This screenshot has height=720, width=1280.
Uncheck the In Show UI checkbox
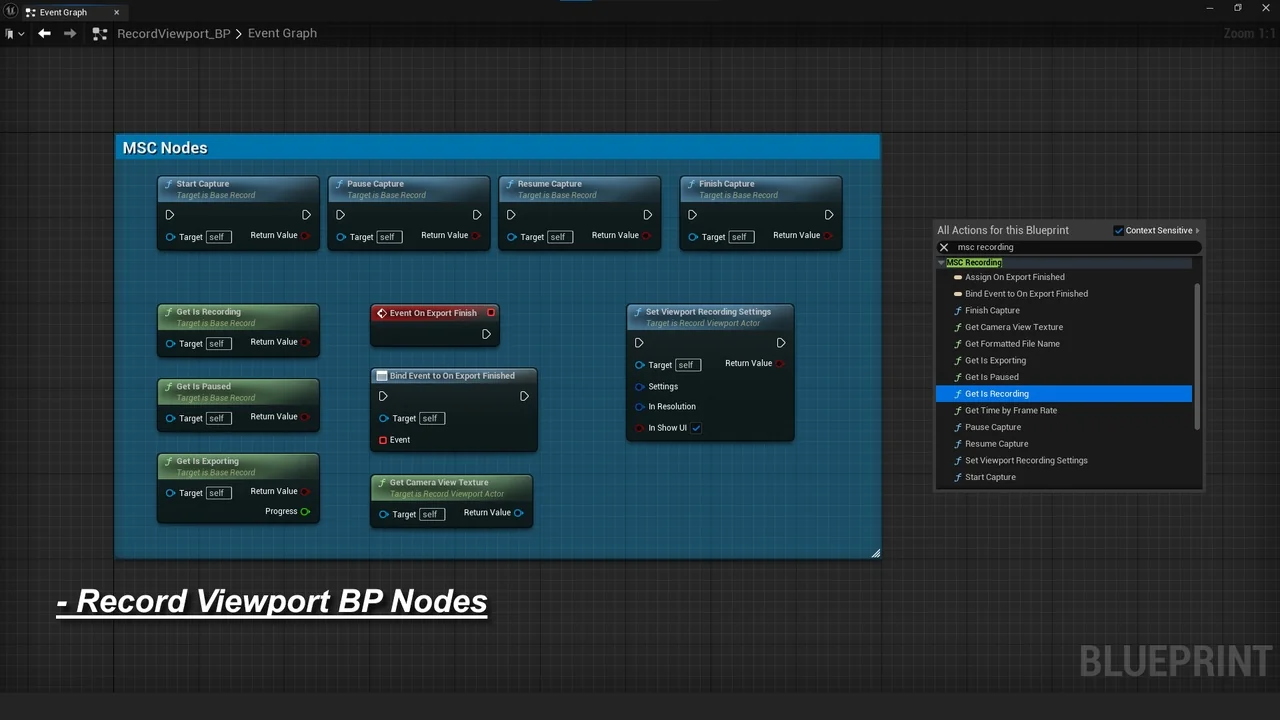696,428
